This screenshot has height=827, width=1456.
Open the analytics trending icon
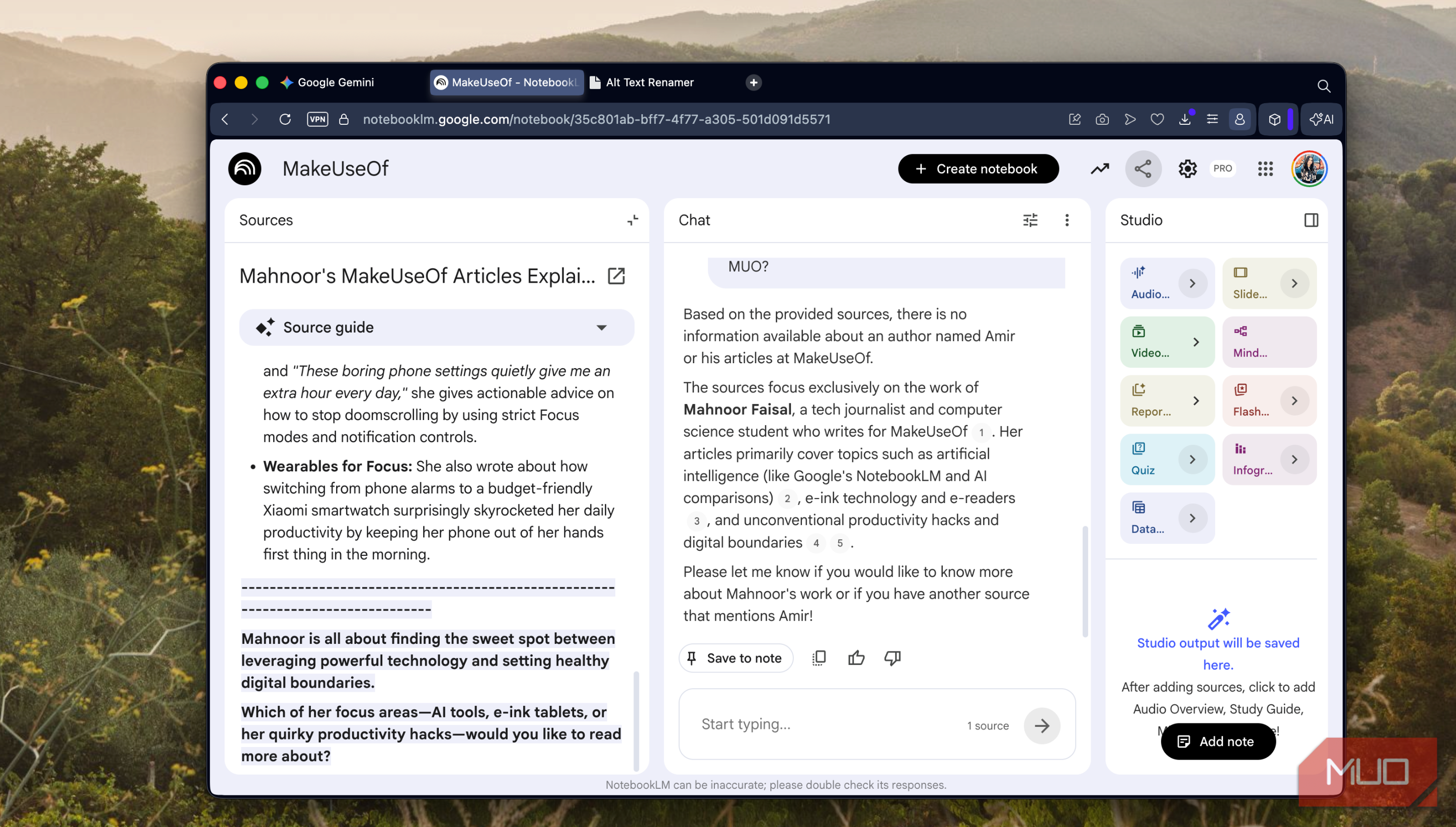(x=1100, y=169)
